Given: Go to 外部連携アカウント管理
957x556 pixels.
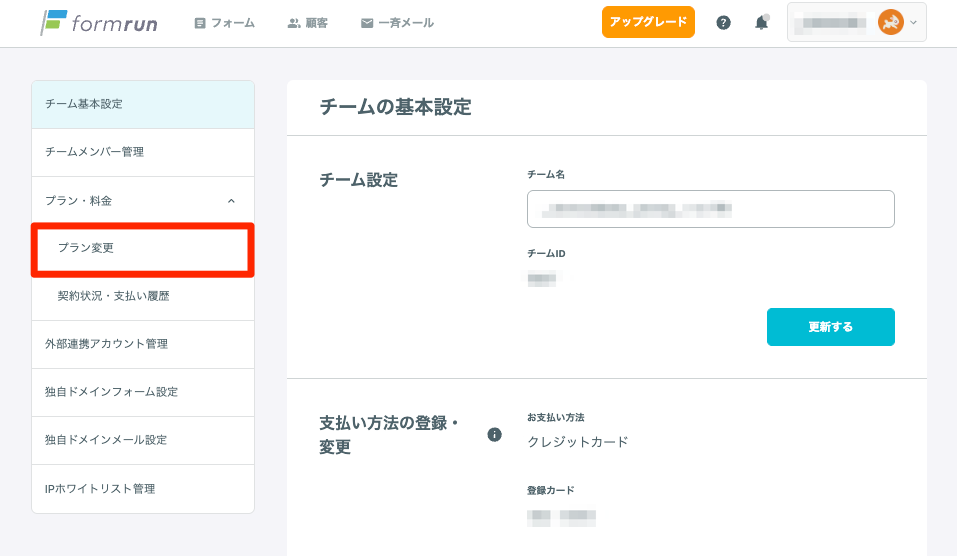Looking at the screenshot, I should coord(106,344).
